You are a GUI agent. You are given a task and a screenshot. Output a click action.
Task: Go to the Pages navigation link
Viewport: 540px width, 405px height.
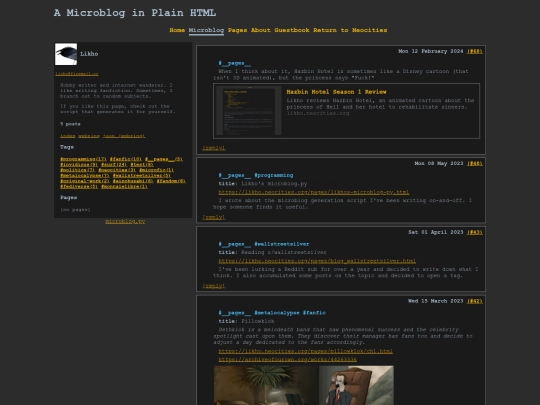click(237, 30)
